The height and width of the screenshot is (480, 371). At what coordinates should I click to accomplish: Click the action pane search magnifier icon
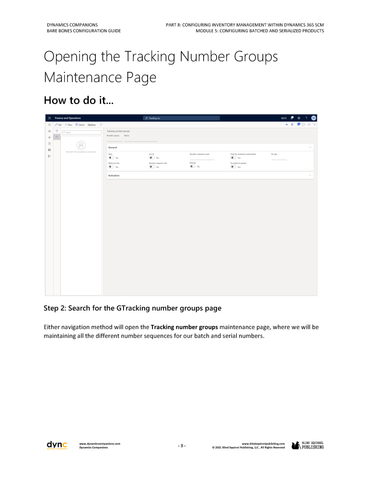[101, 125]
